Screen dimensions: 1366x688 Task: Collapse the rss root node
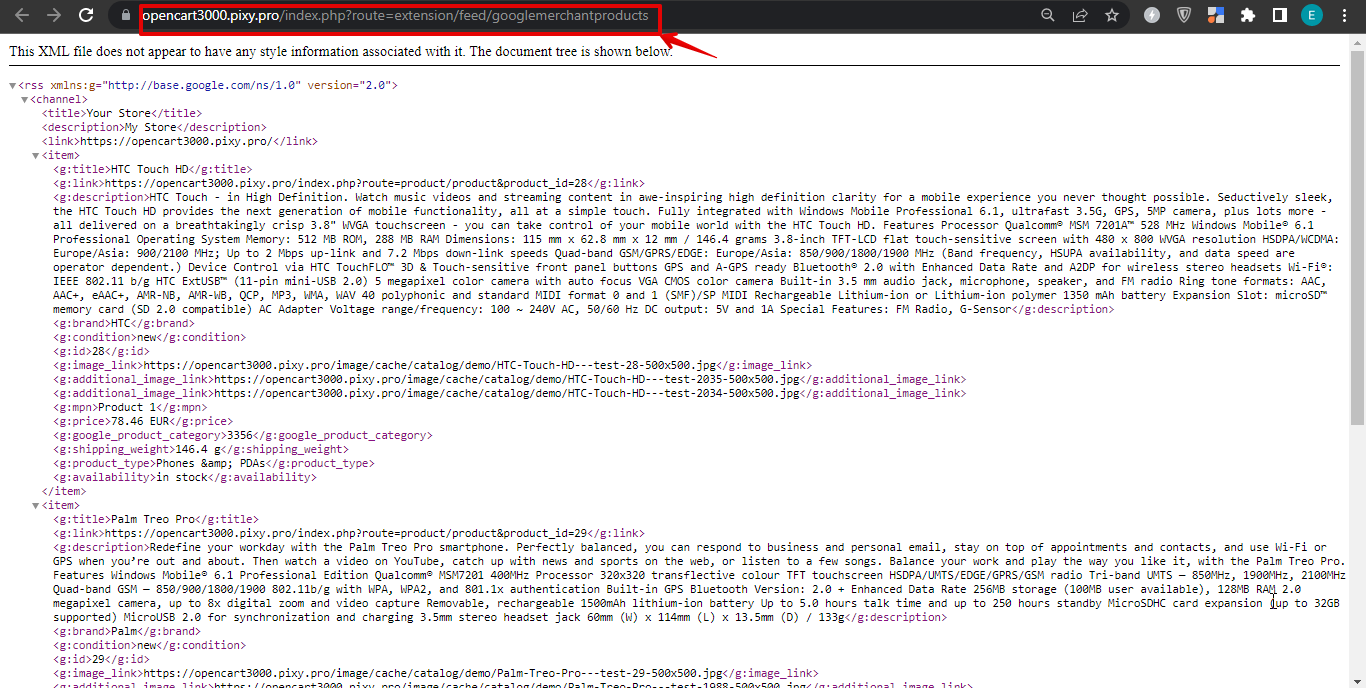coord(13,86)
